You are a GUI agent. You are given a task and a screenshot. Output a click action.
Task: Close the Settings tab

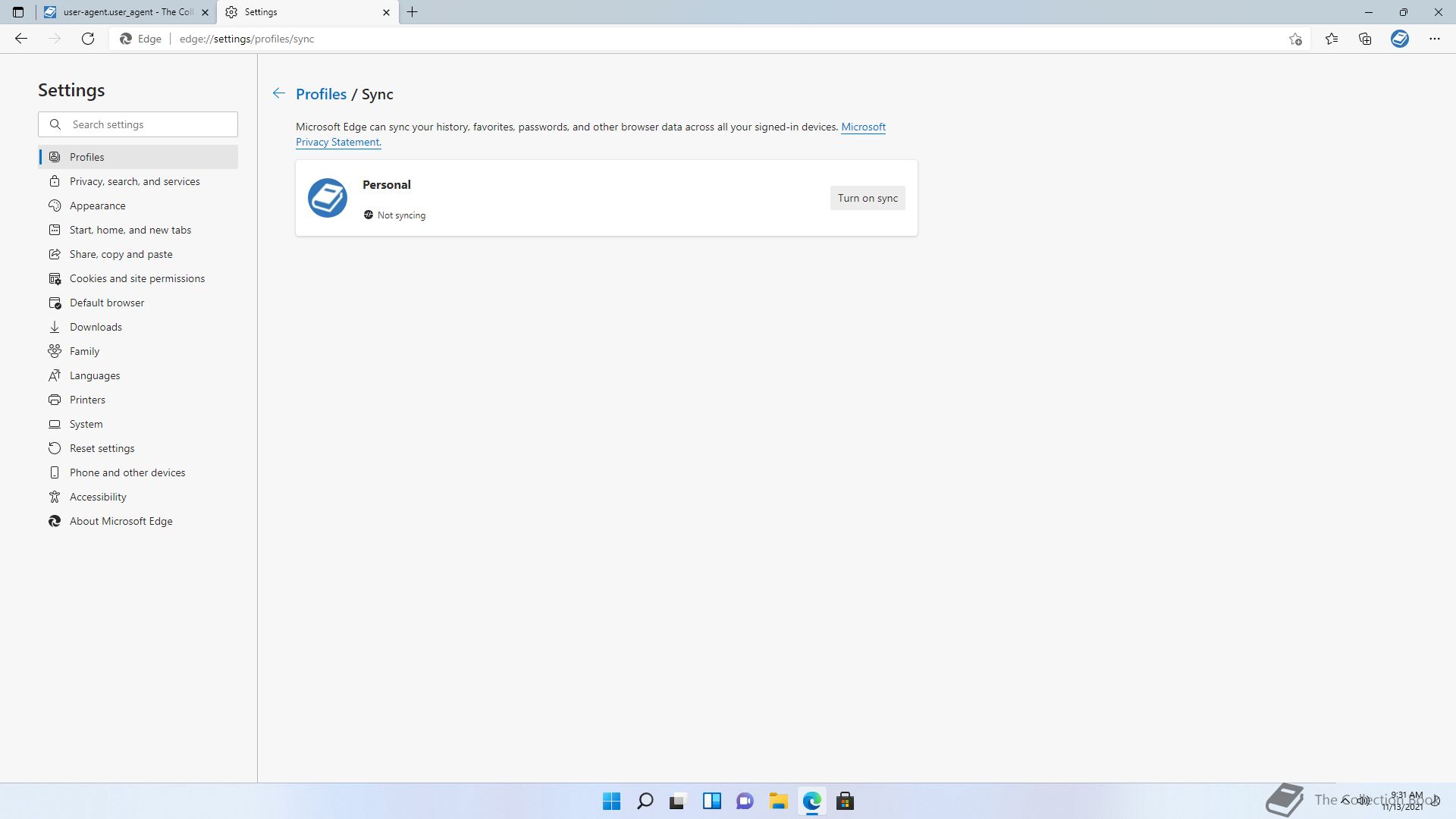click(x=386, y=12)
